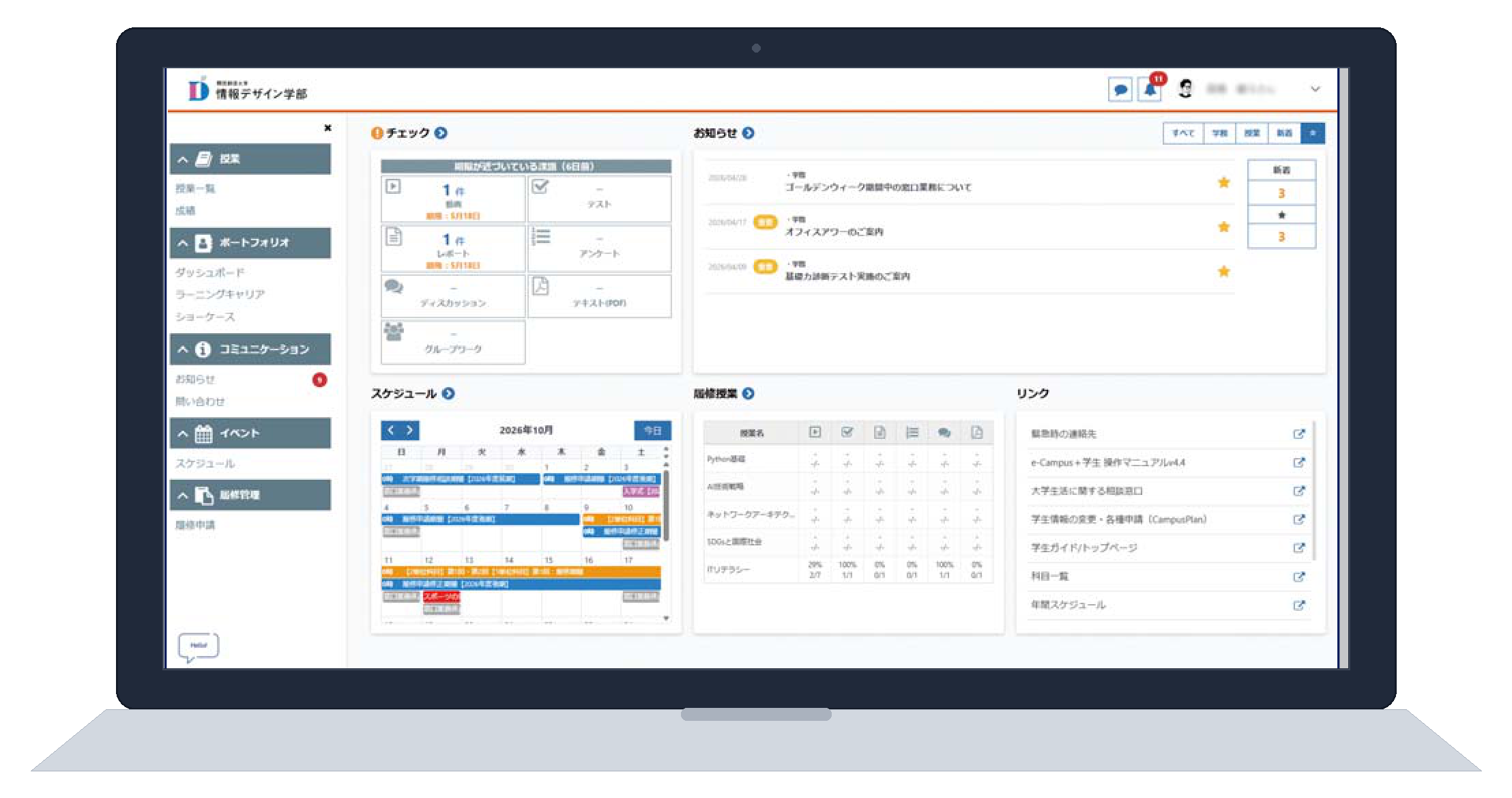The width and height of the screenshot is (1512, 798).
Task: Open the 年間スケジュール link
Action: 1068,605
